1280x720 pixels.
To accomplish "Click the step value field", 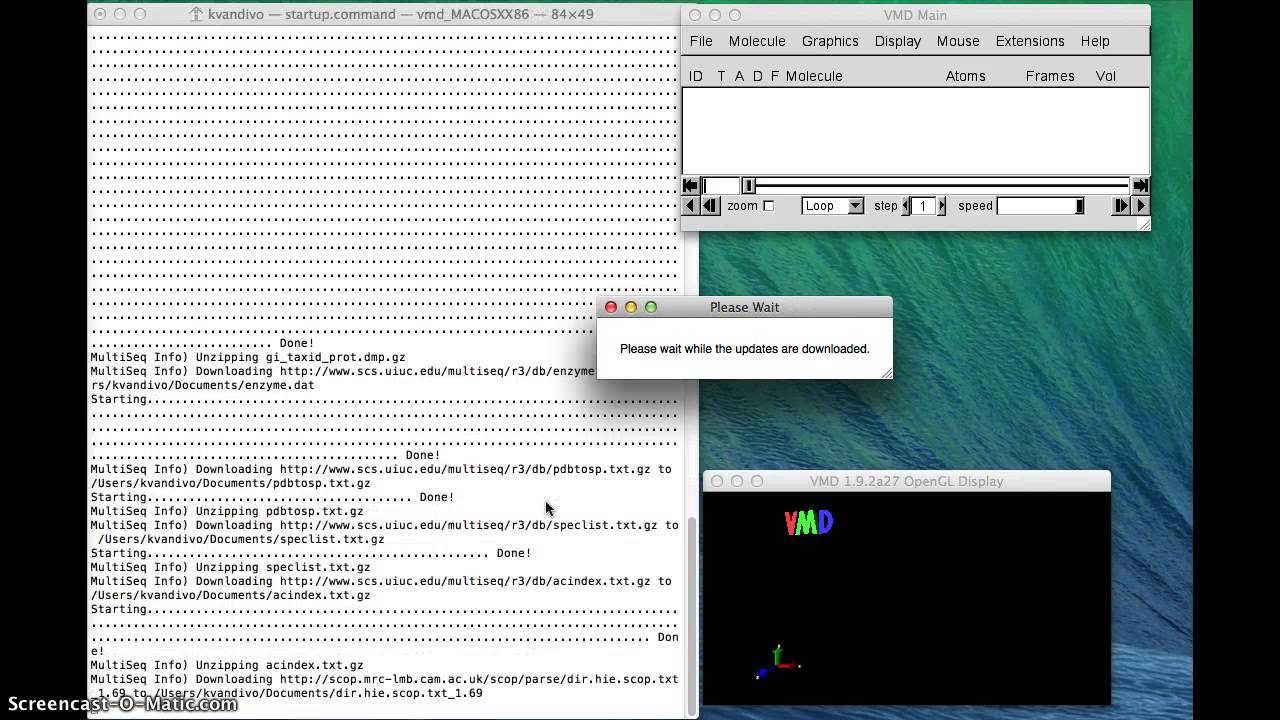I will click(x=924, y=206).
